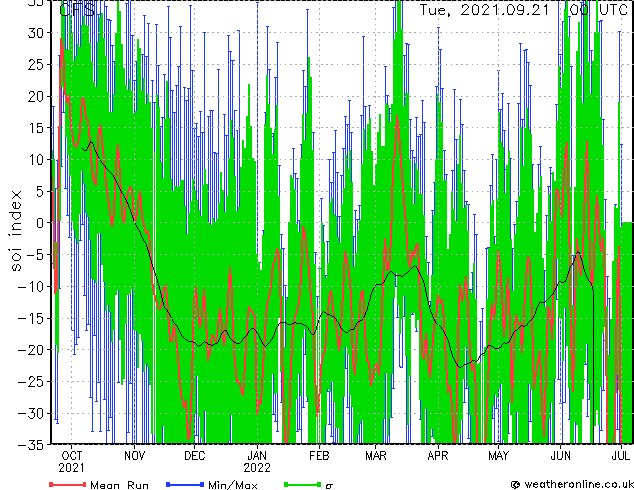
Task: Click the 'JAN 2022' x-axis label
Action: click(257, 462)
